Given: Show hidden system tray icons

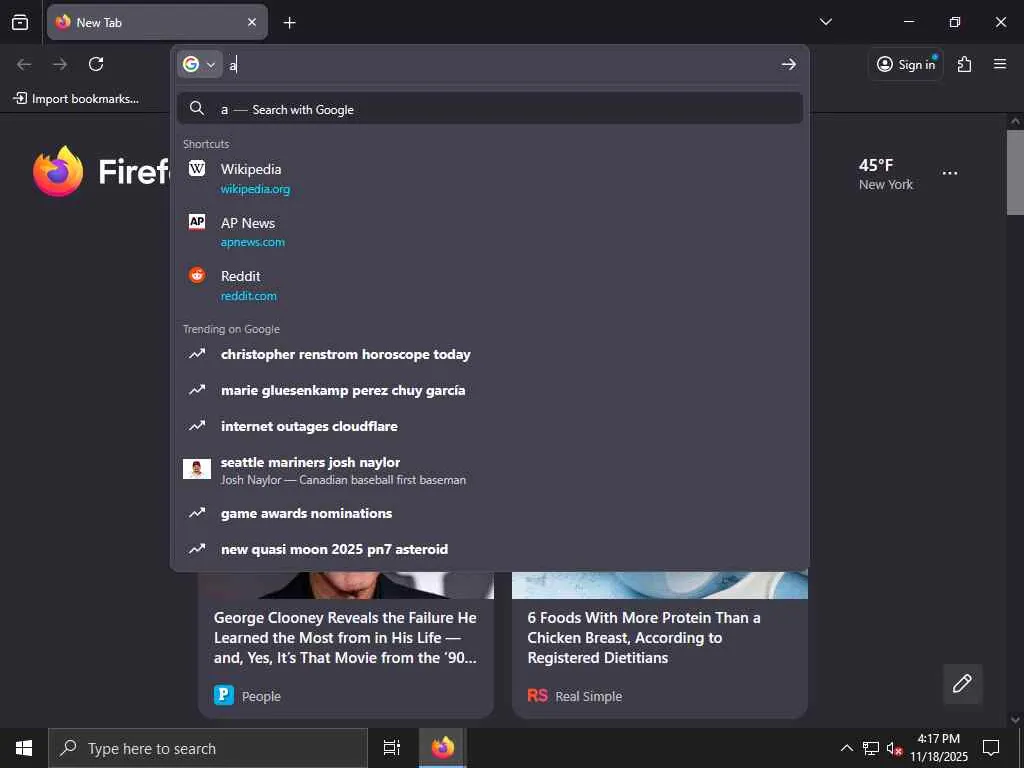Looking at the screenshot, I should click(x=846, y=748).
